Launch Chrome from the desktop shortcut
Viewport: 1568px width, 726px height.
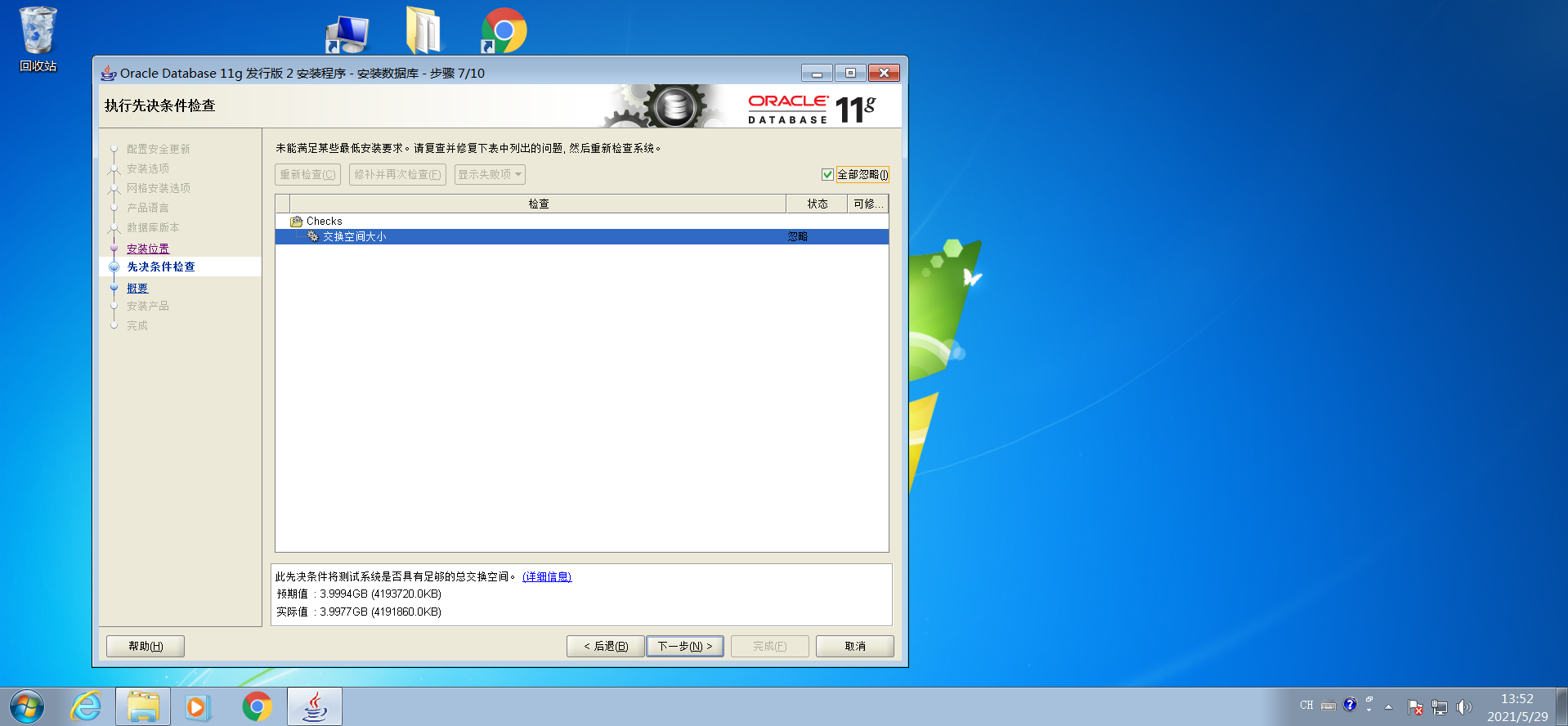click(504, 31)
